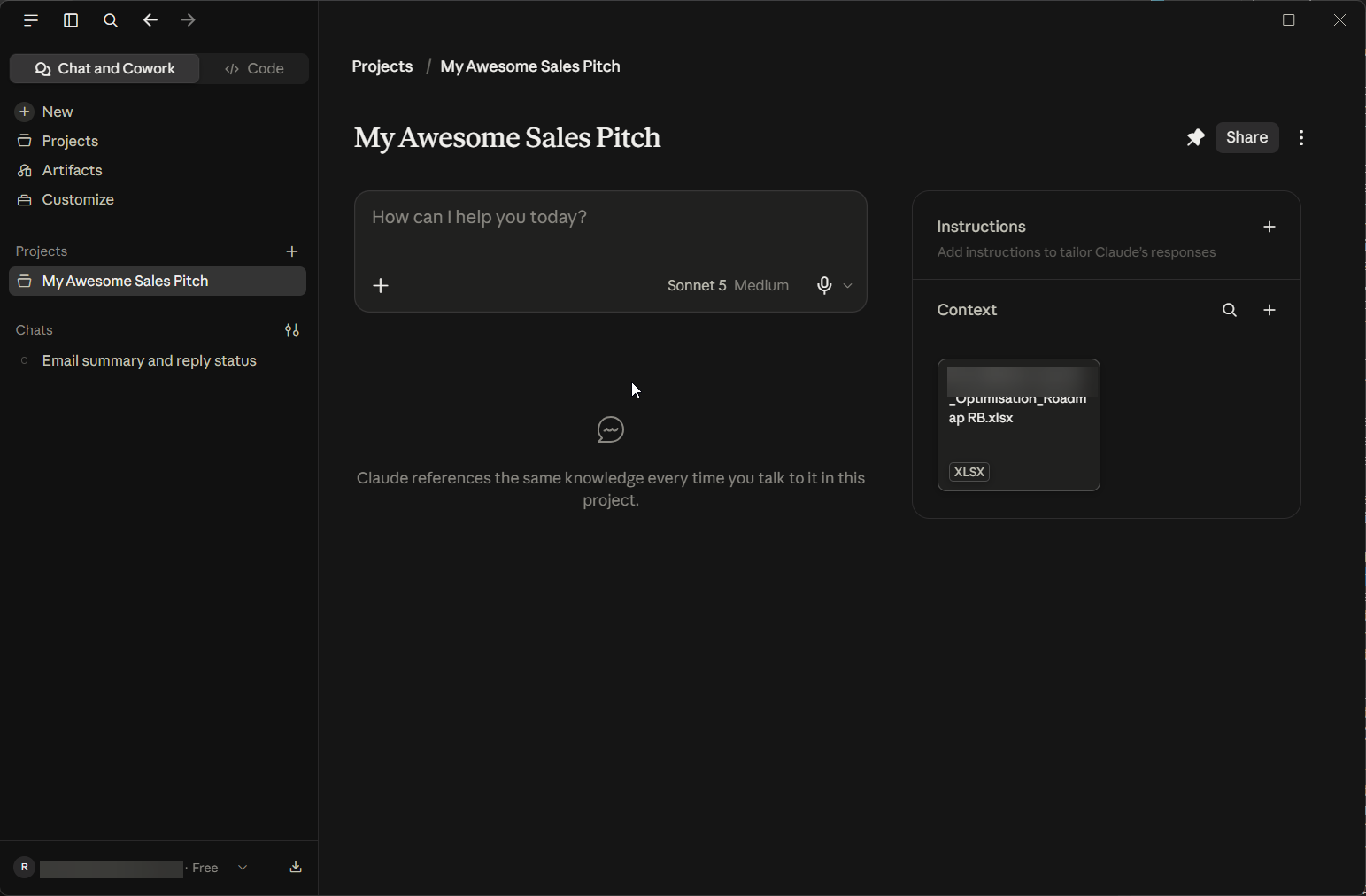Focus the How can I help input
1366x896 pixels.
click(x=610, y=218)
